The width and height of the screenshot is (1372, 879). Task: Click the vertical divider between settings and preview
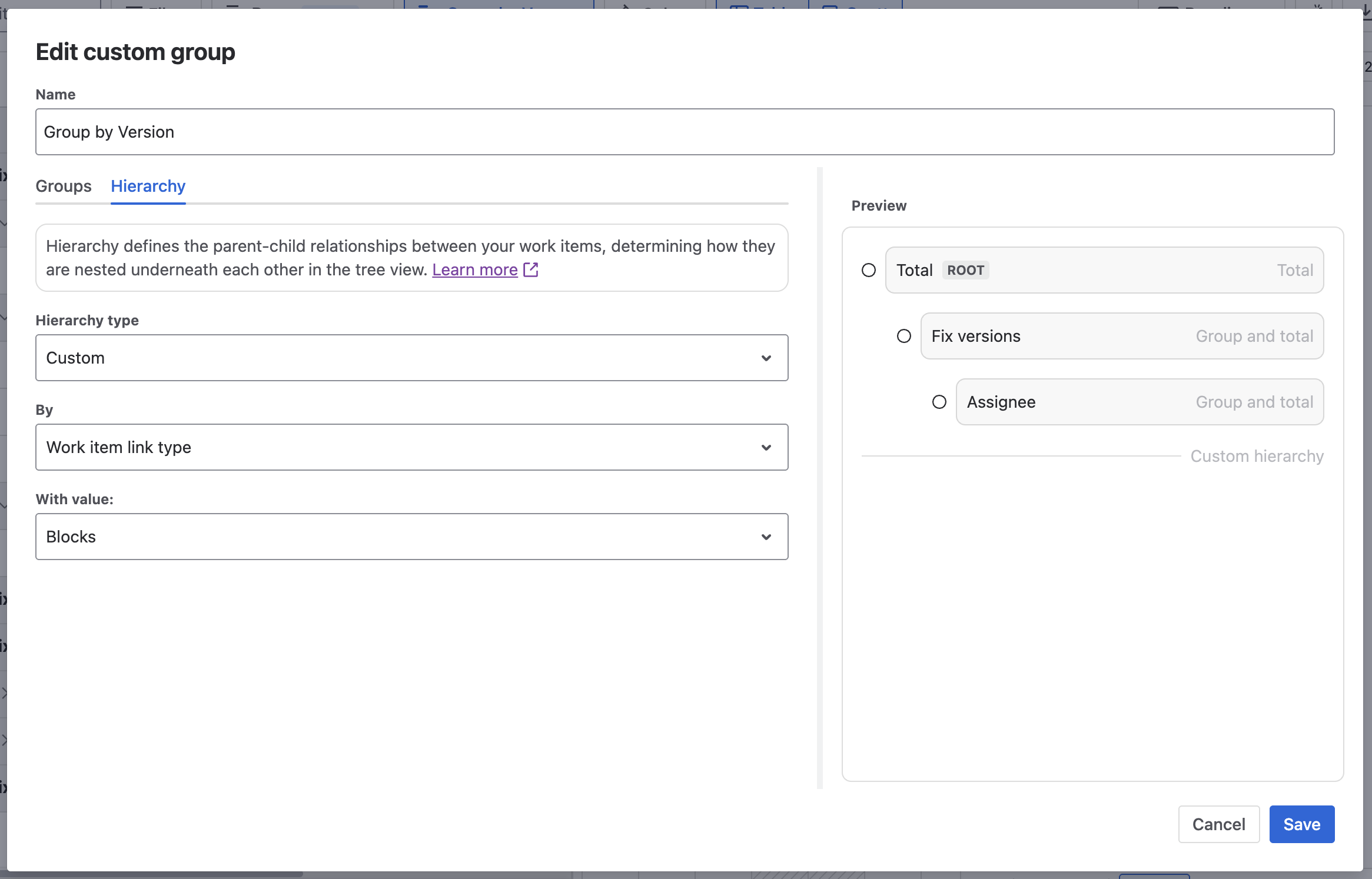[819, 477]
